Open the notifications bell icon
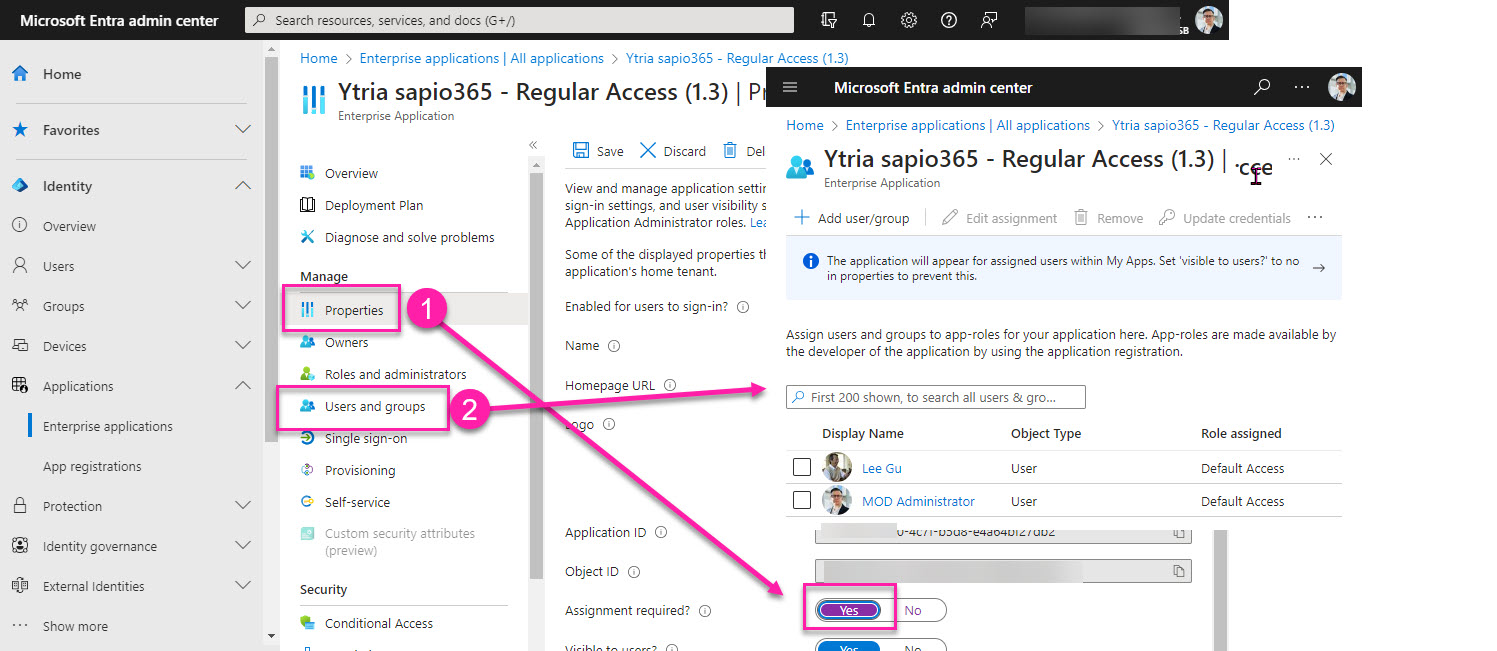1497x651 pixels. point(868,20)
